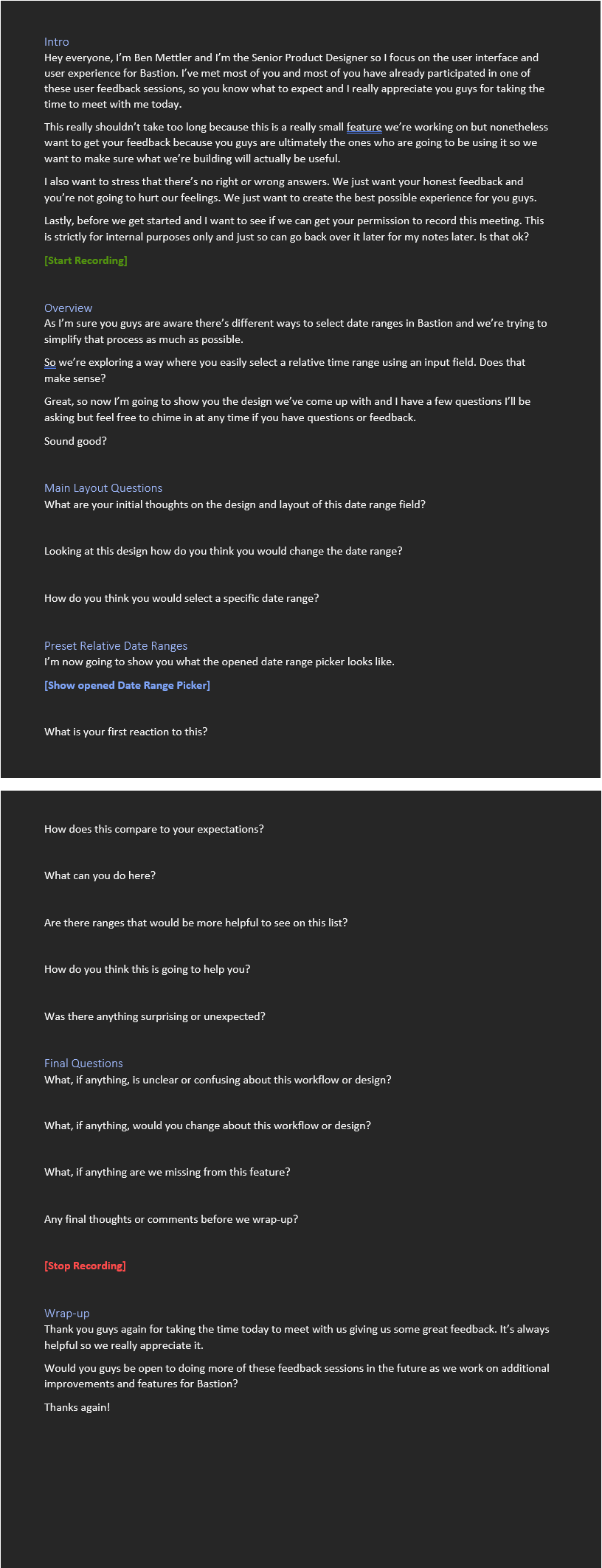This screenshot has width=602, height=1568.
Task: Click the "Any final thoughts or comments" question
Action: click(171, 1219)
